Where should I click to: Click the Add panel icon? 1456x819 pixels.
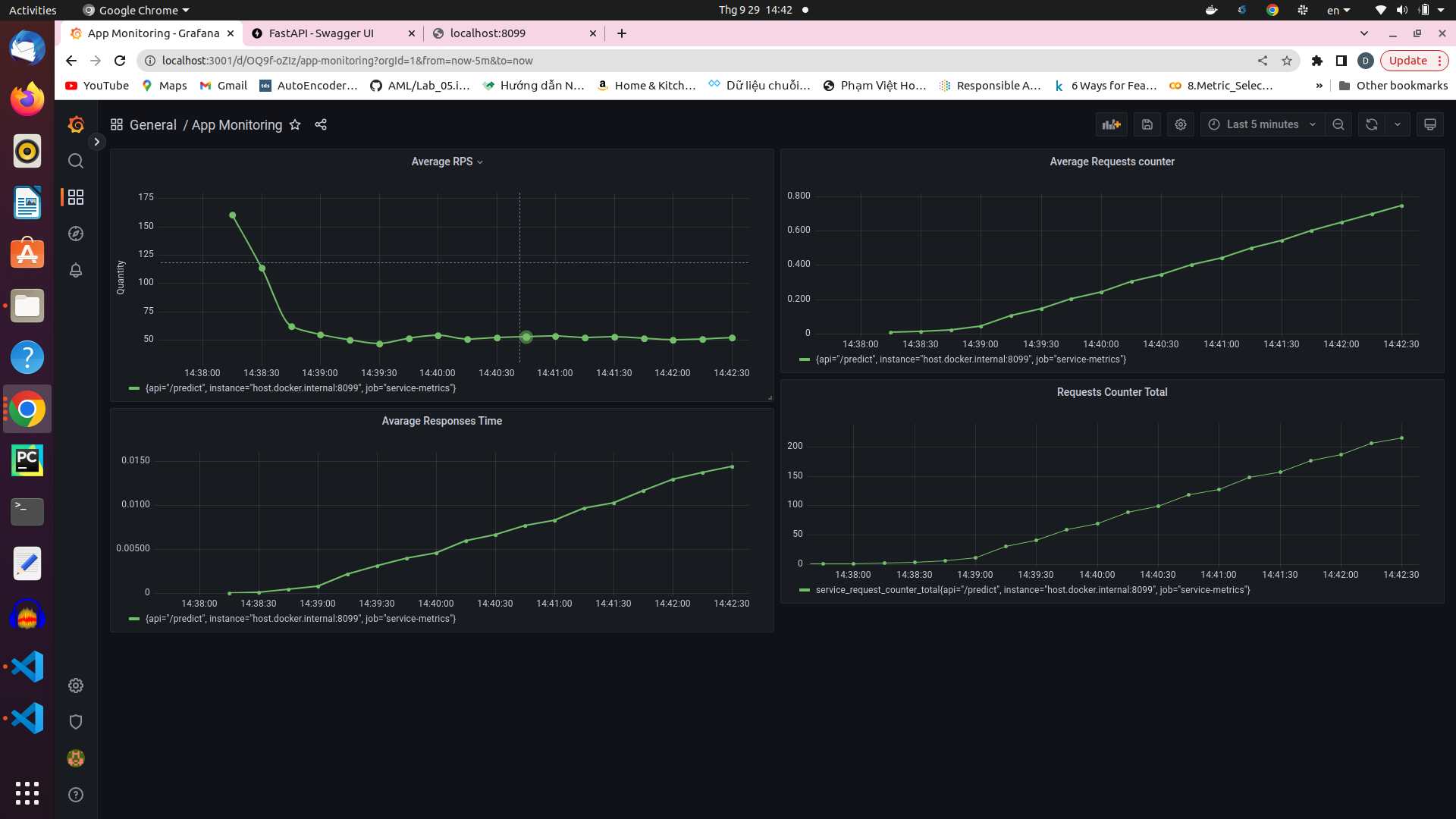pyautogui.click(x=1111, y=124)
